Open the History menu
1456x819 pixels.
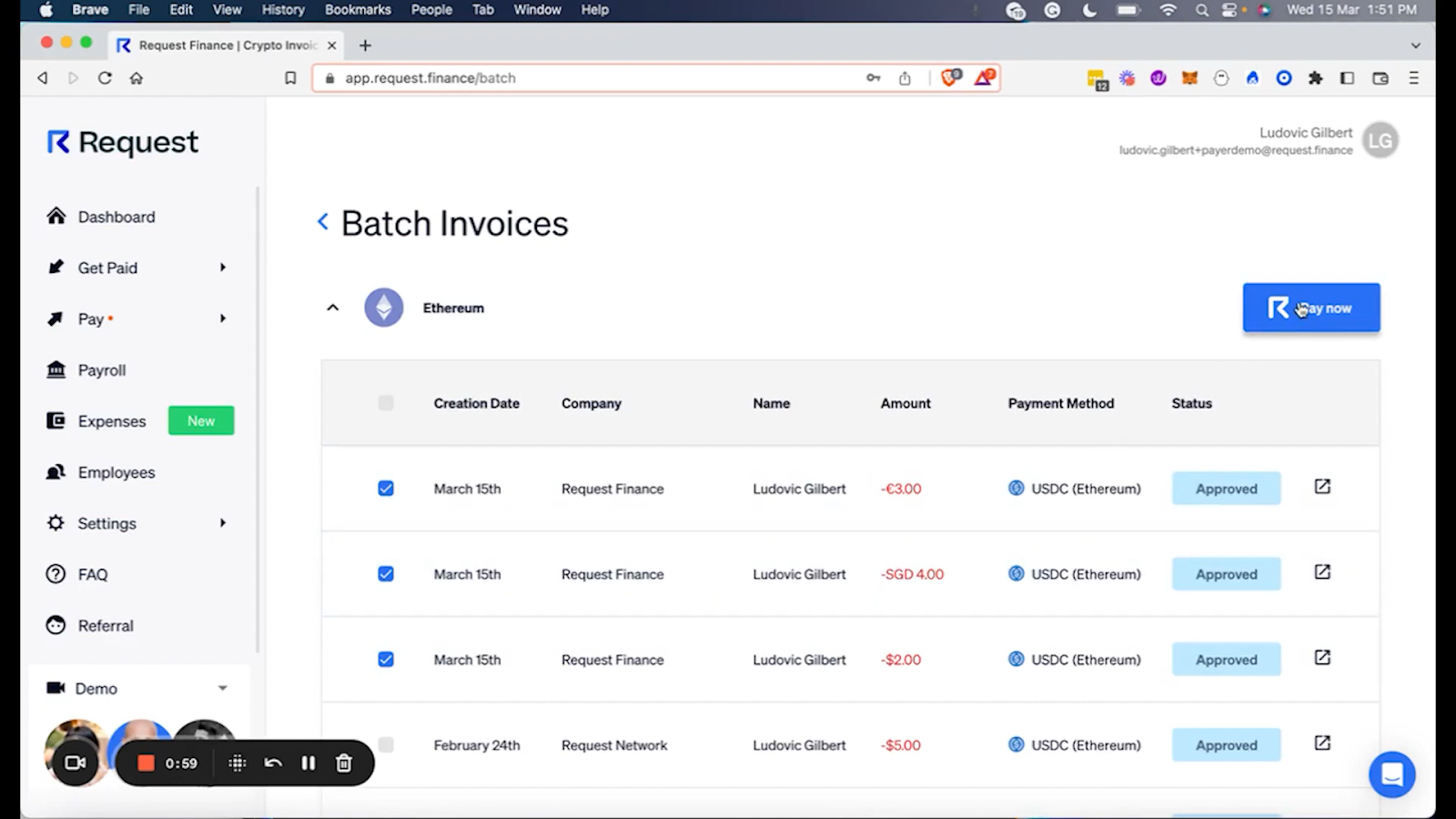pos(283,10)
